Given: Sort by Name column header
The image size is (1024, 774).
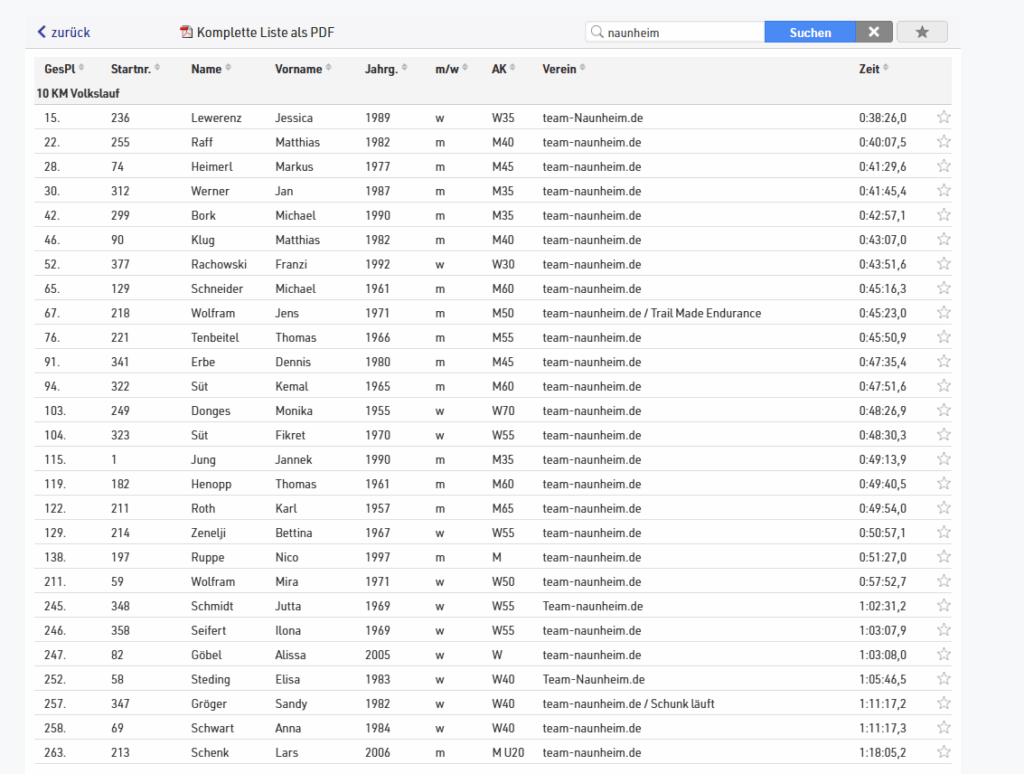Looking at the screenshot, I should (x=211, y=69).
